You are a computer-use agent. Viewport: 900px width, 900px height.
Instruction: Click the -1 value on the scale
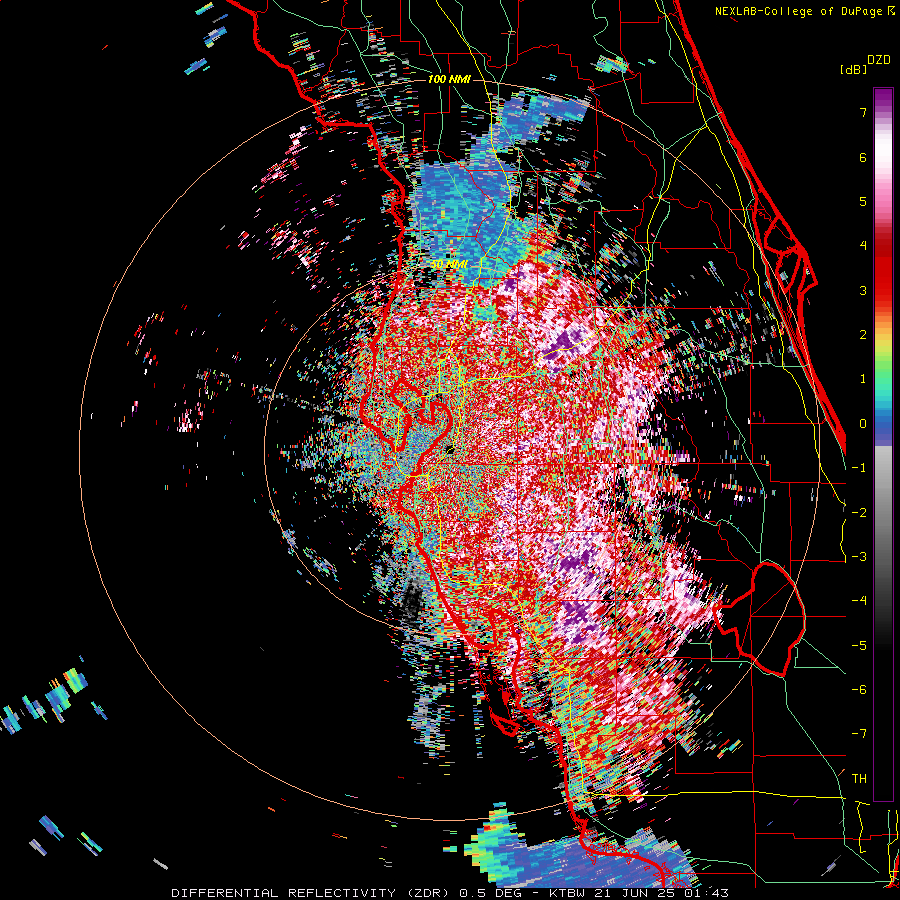click(859, 468)
